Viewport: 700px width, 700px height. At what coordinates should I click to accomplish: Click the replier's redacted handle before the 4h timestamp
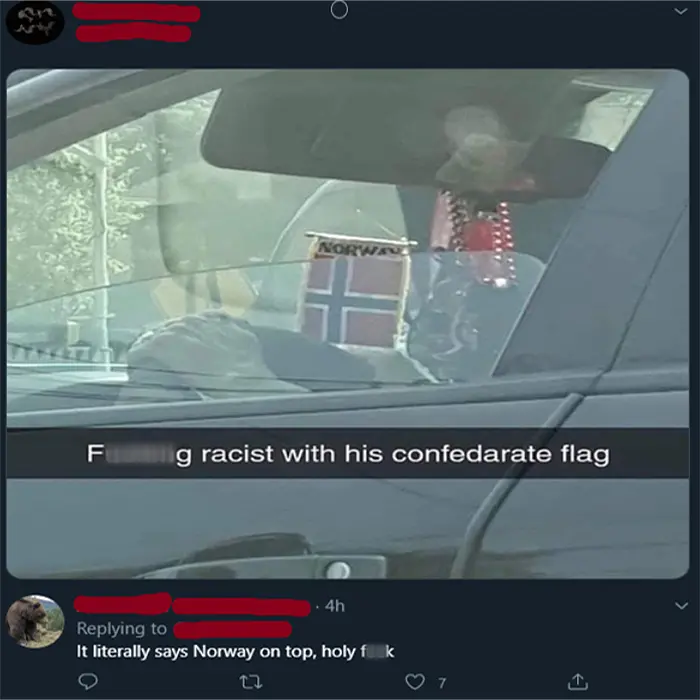pos(242,607)
